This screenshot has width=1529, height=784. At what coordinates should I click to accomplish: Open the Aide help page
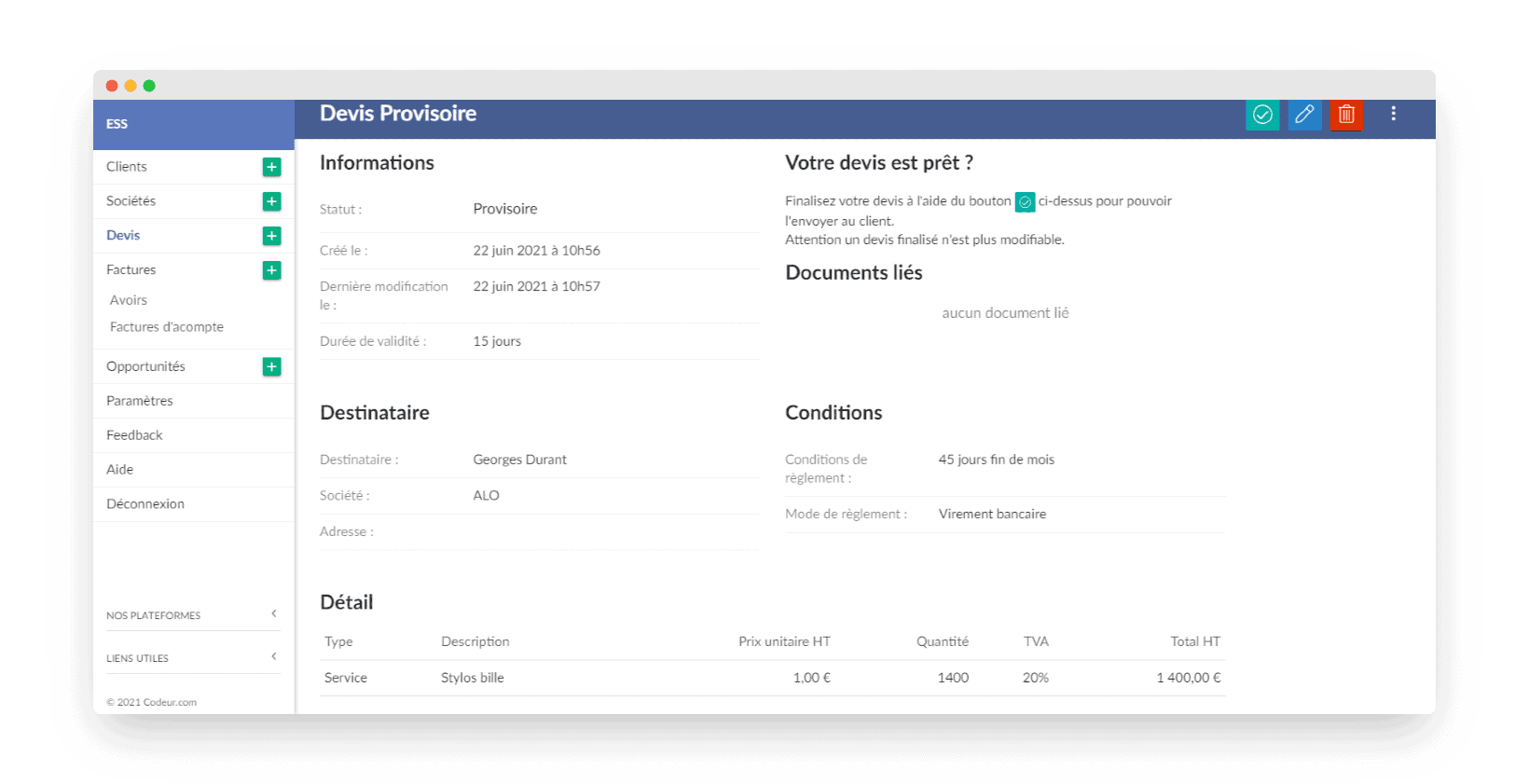tap(119, 470)
